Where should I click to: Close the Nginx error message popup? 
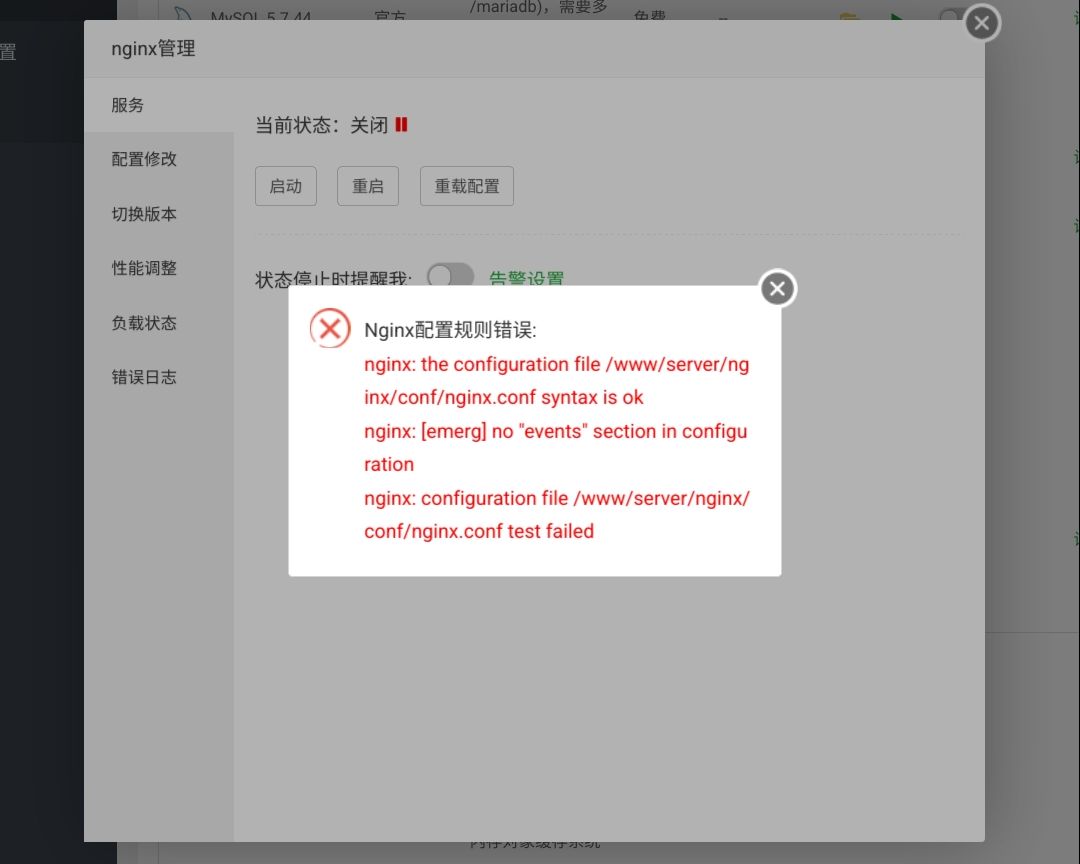tap(778, 289)
